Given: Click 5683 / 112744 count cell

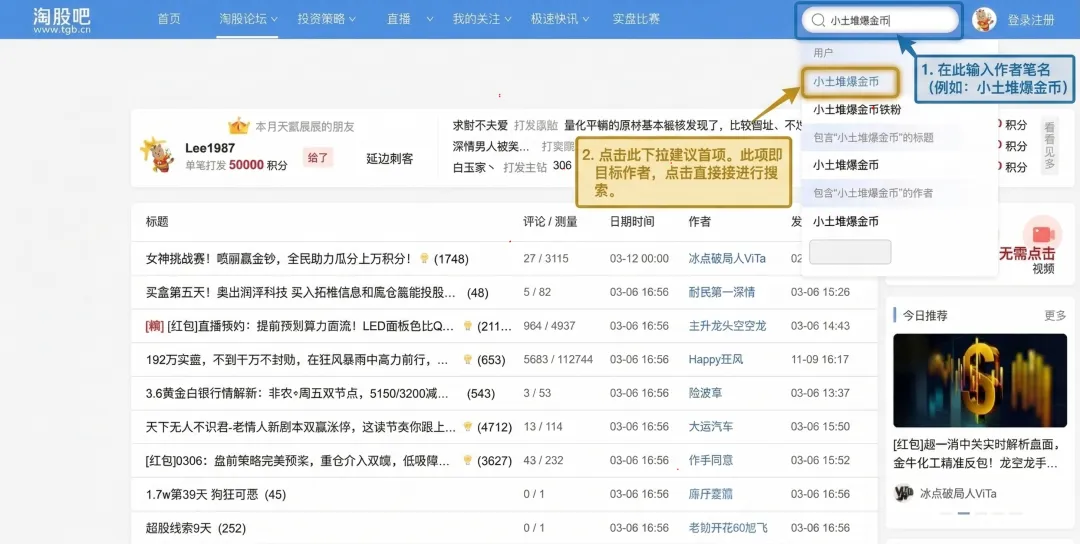Looking at the screenshot, I should click(x=558, y=359).
